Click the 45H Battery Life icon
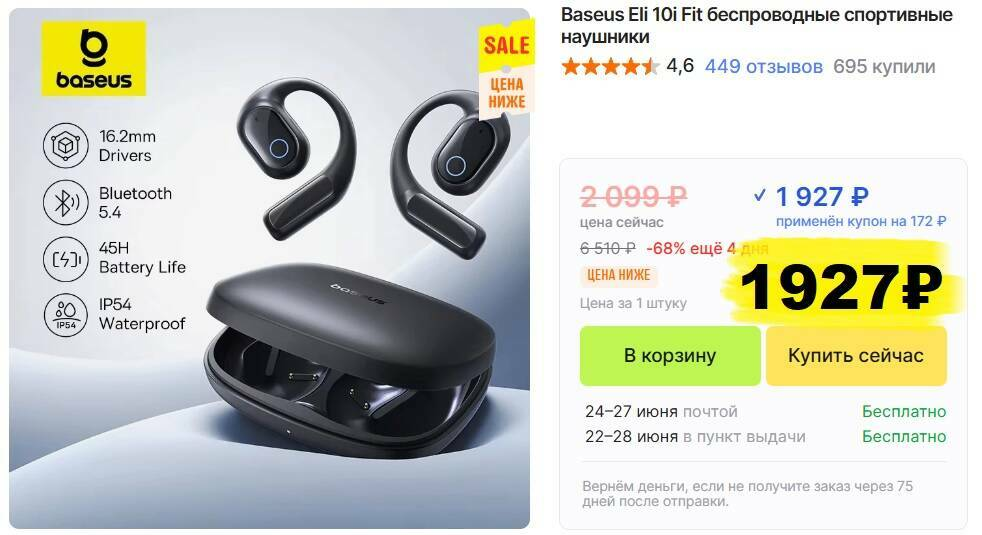The width and height of the screenshot is (982, 535). [66, 259]
